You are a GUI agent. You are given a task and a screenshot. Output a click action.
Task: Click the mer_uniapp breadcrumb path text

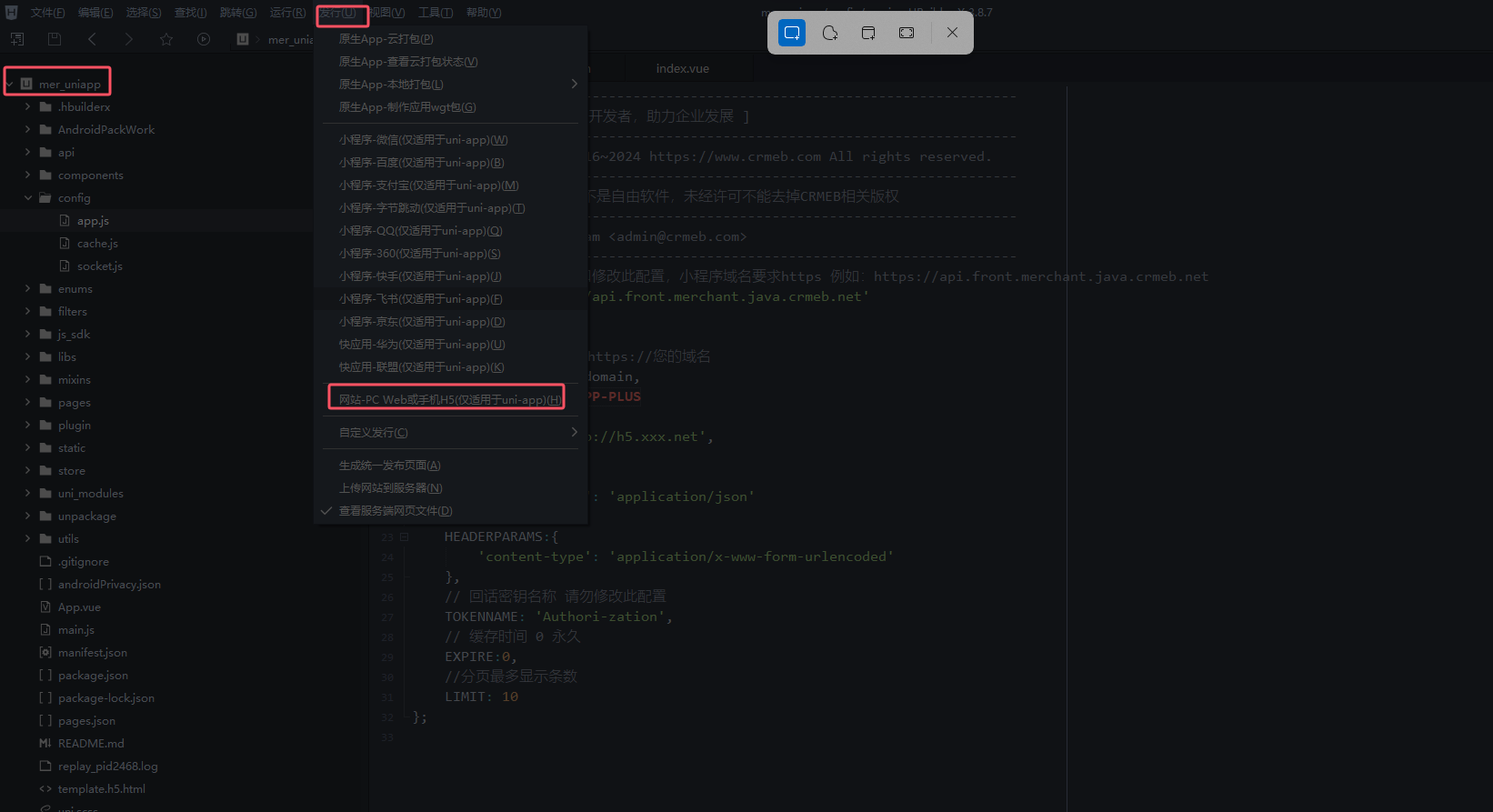291,39
